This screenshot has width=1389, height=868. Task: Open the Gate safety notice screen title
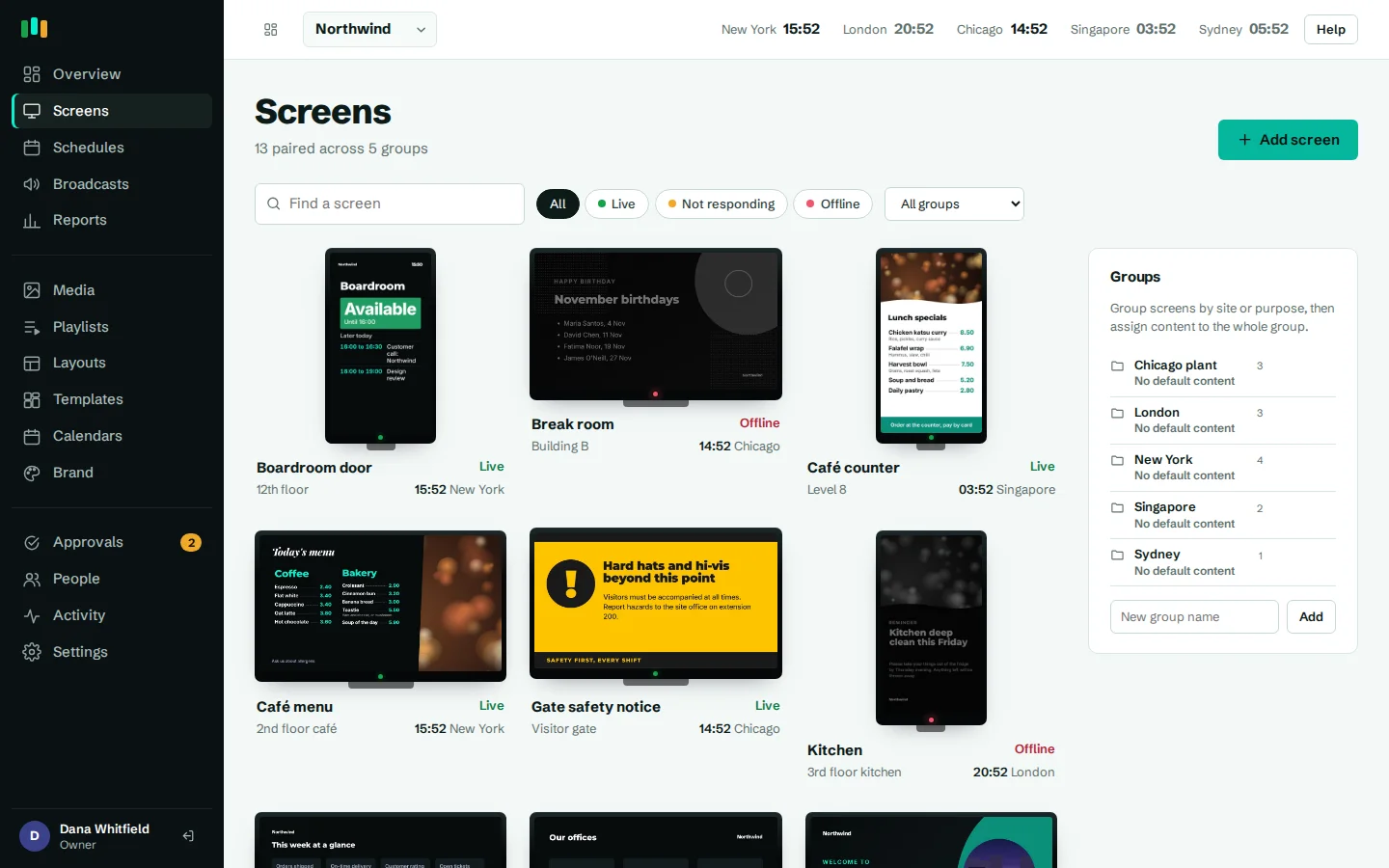click(596, 707)
